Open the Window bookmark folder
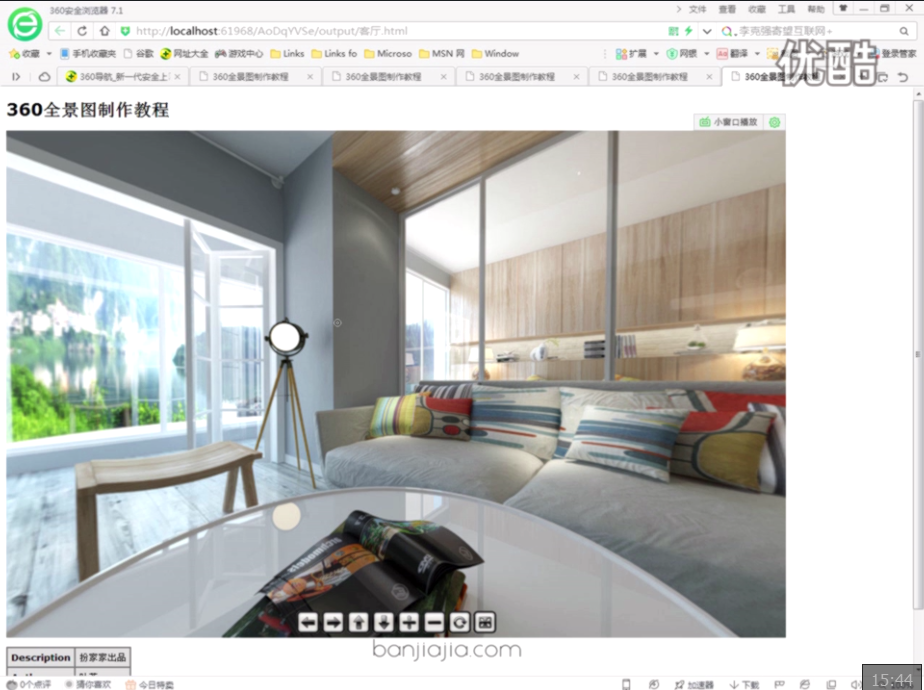 (x=495, y=54)
